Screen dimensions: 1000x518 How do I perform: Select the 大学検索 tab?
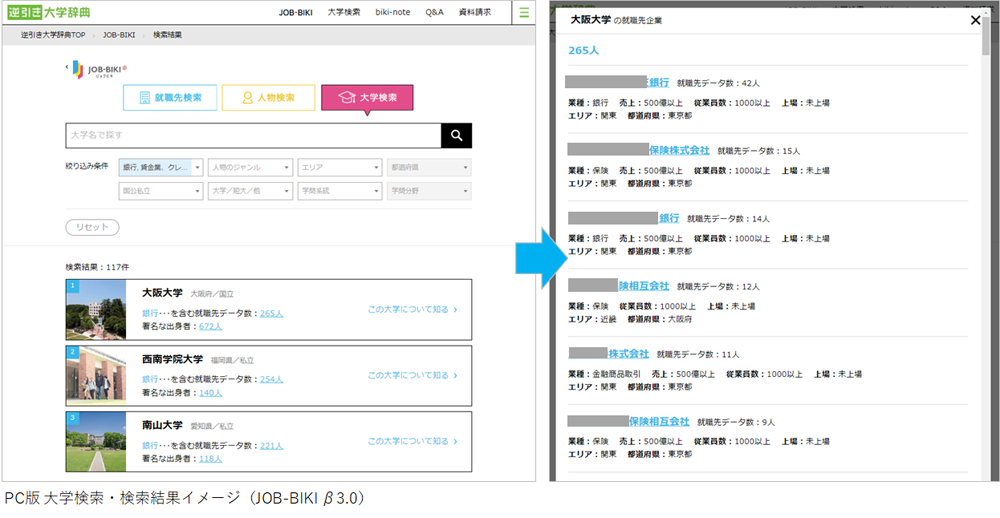point(367,98)
